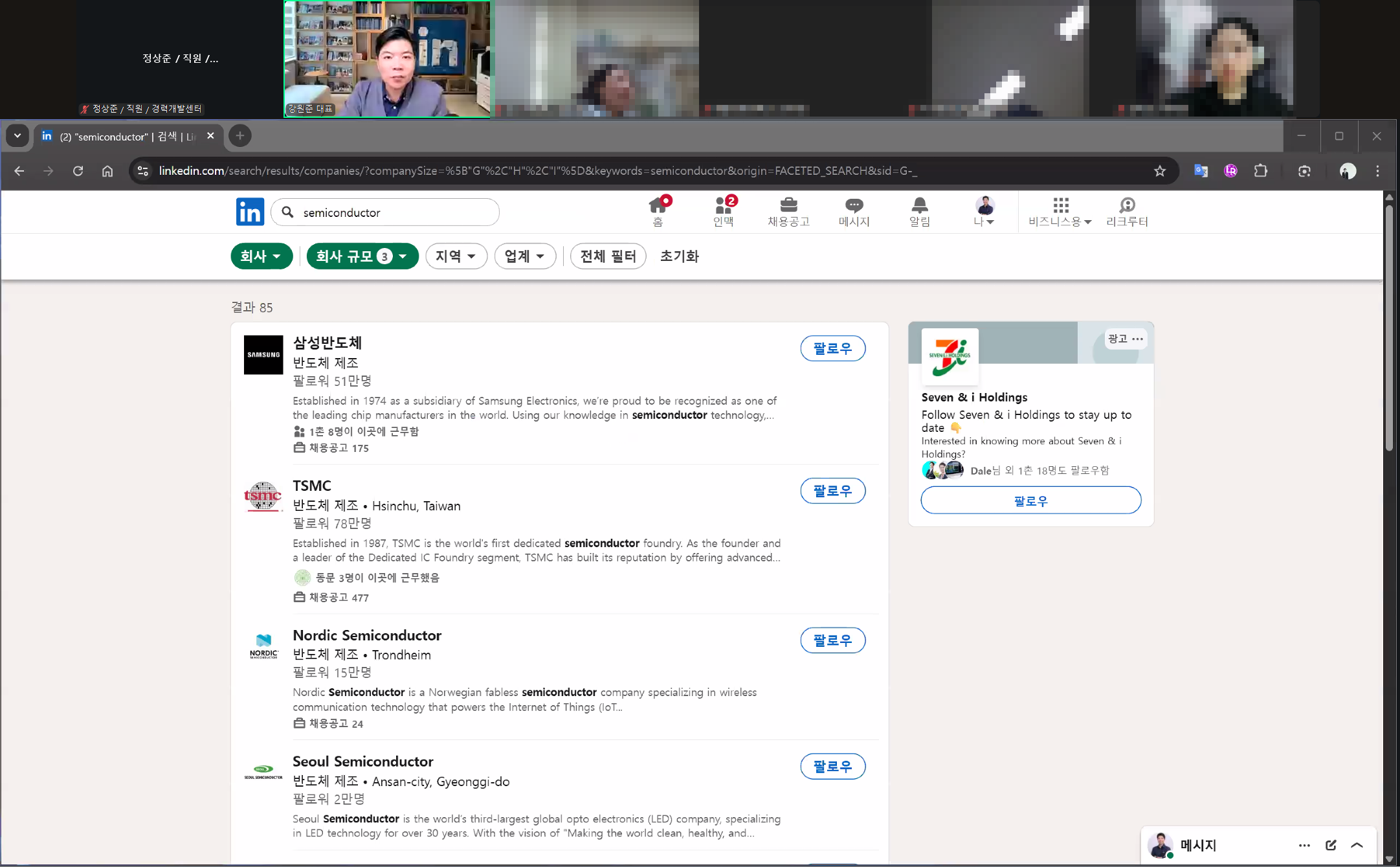
Task: Open the industry (업계) filter dropdown
Action: click(x=524, y=256)
